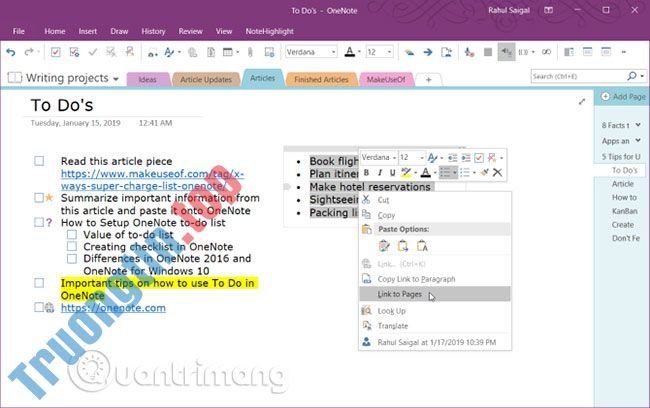Click the Delete X icon in the mini toolbar
Viewport: 650px width, 408px height.
point(497,172)
